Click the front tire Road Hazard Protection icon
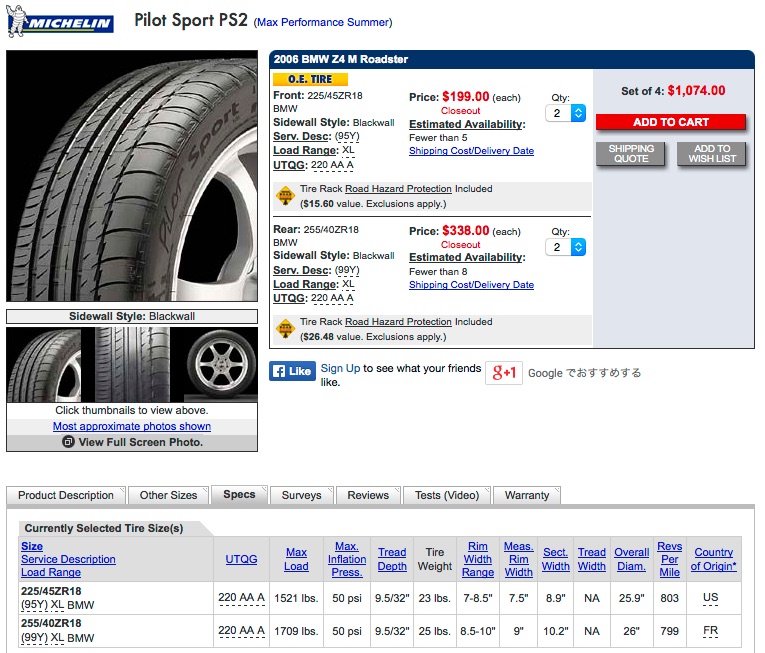This screenshot has height=653, width=765. point(285,196)
